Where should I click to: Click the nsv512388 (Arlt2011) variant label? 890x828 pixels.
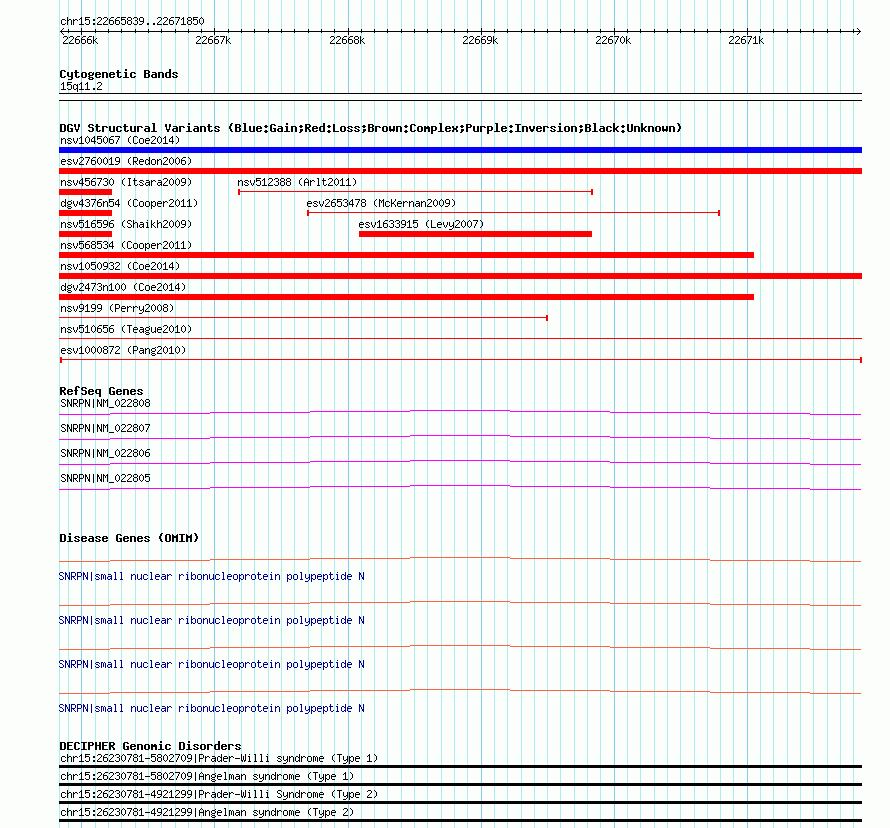[297, 182]
